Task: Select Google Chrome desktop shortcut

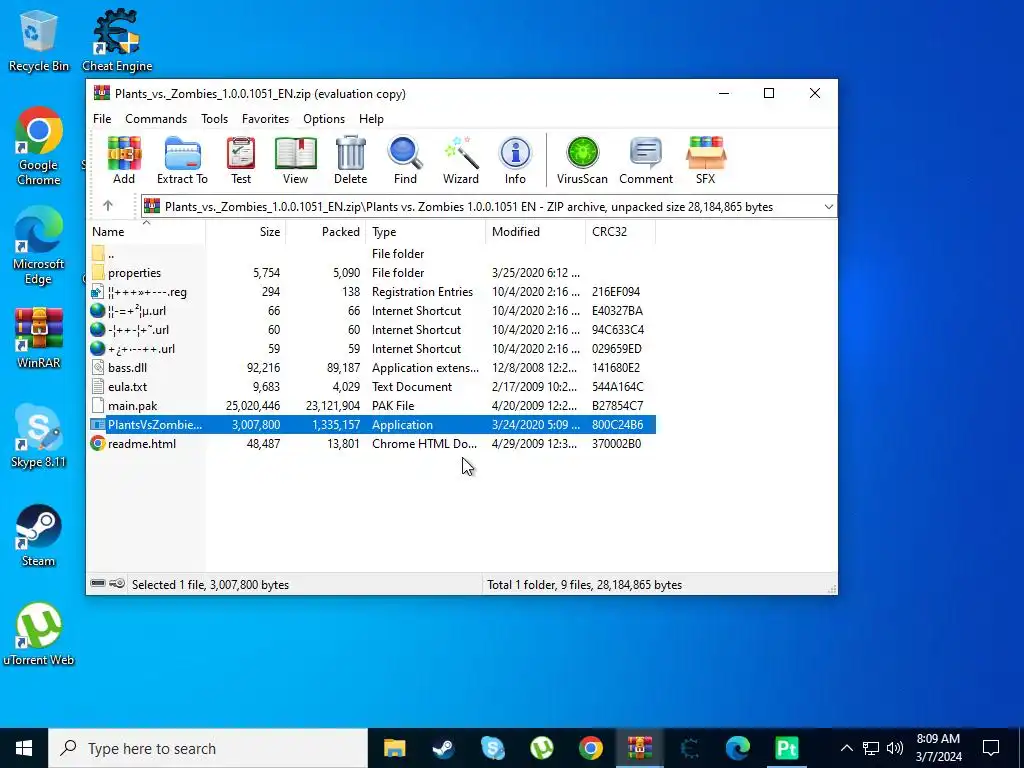Action: pos(38,147)
